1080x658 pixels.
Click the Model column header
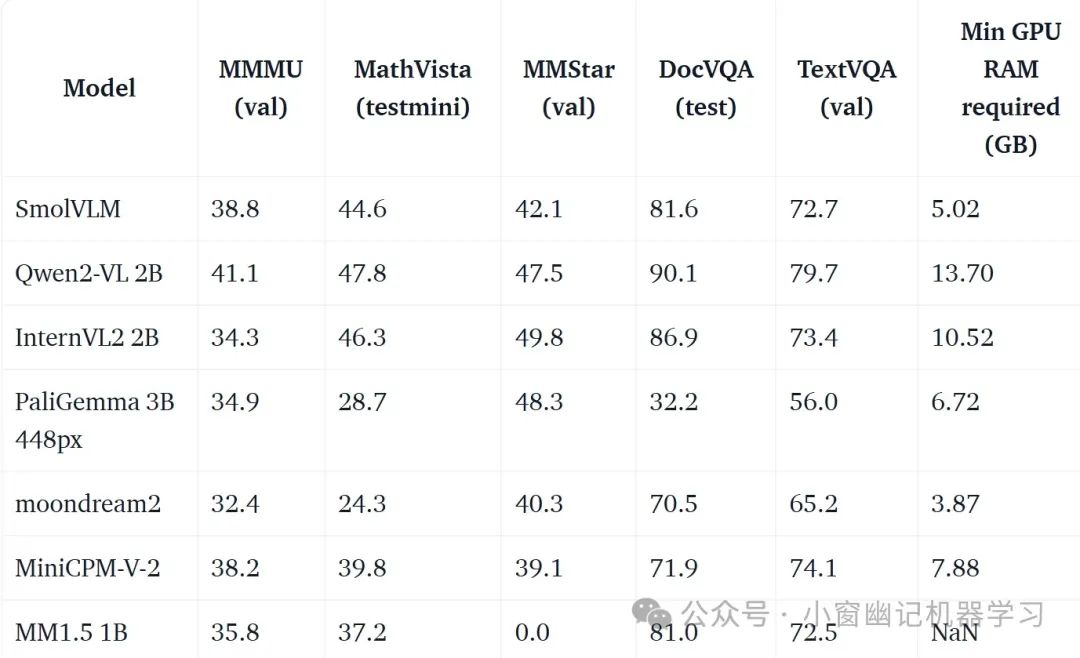coord(99,88)
